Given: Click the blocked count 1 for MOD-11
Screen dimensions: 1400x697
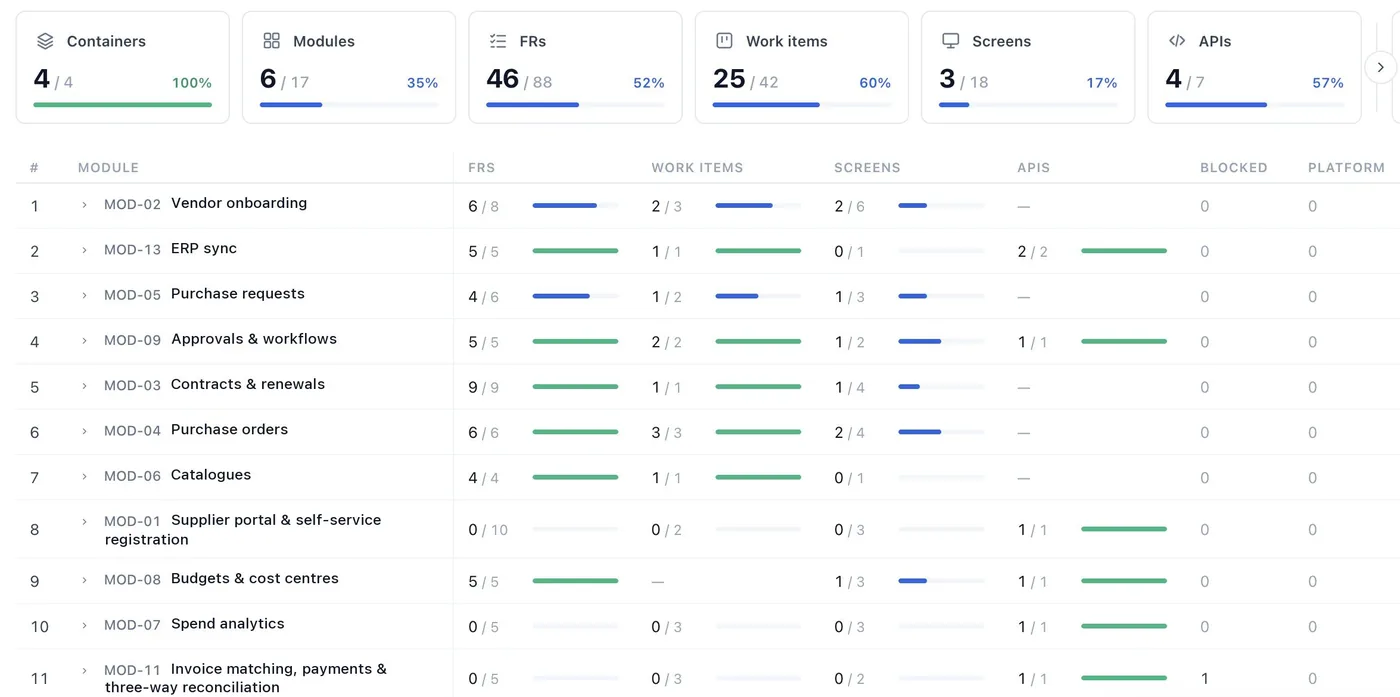Looking at the screenshot, I should (x=1205, y=679).
